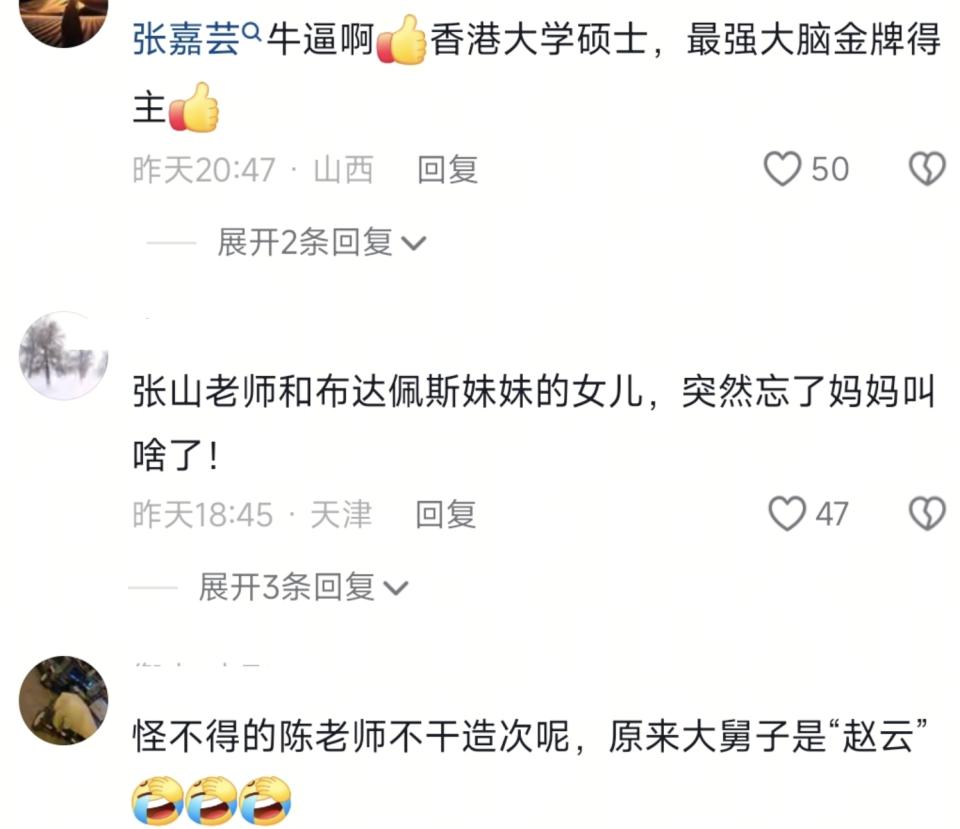The image size is (960, 829).
Task: Select the 怪不得的陈老师 comment text
Action: point(531,737)
